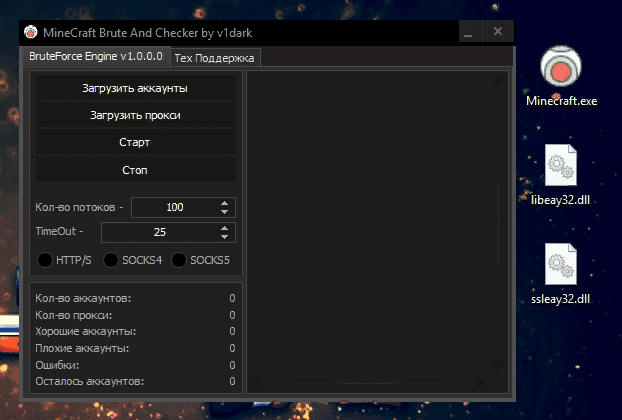Click the 0 value beside Кол-во аккаунтов

tap(232, 298)
